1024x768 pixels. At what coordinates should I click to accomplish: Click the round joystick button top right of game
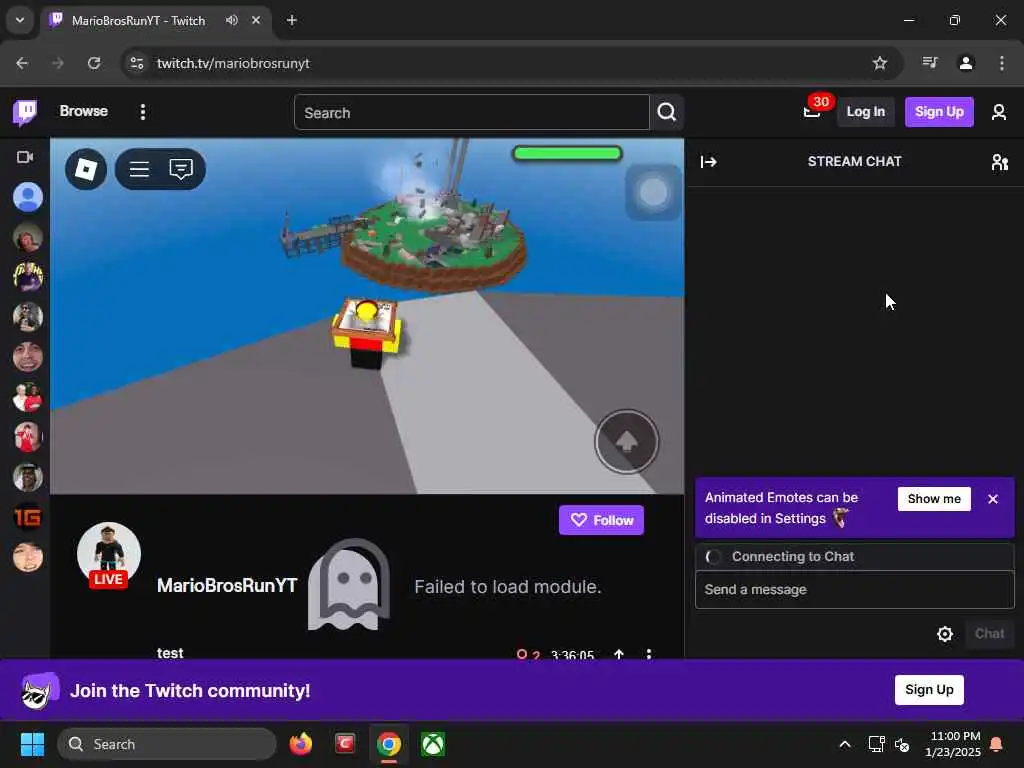tap(653, 192)
